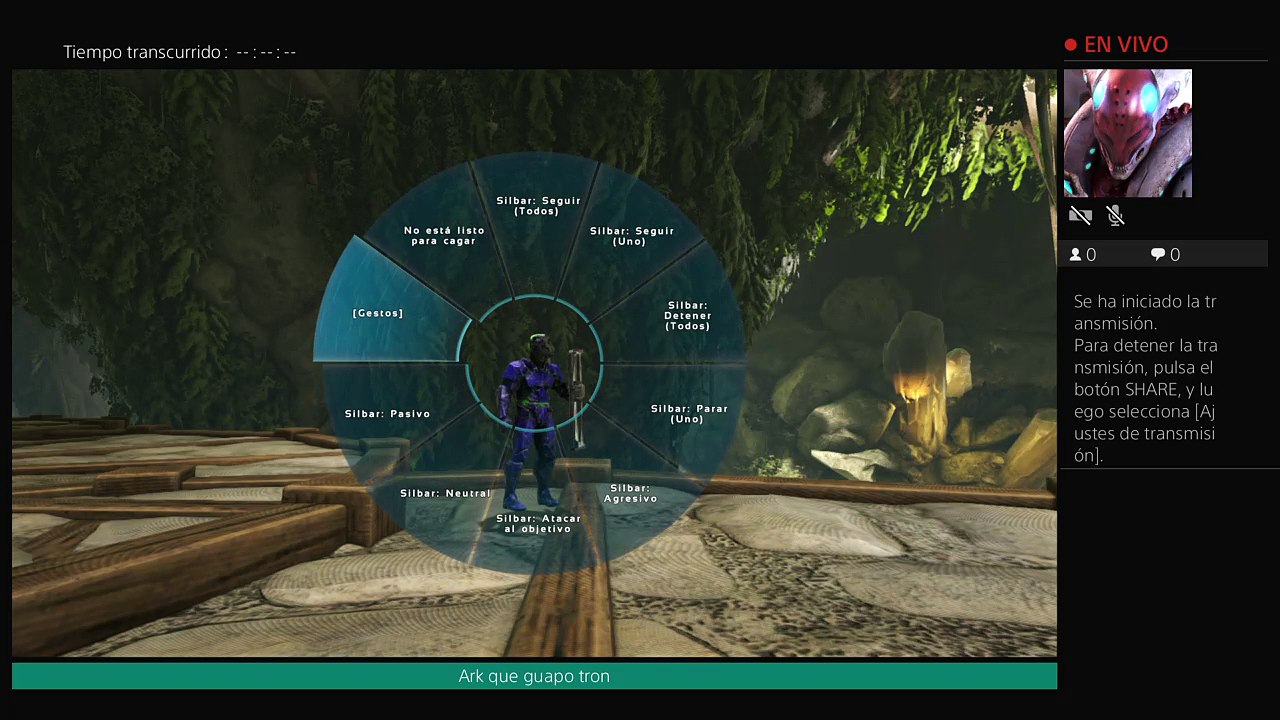
Task: Click the comments count bubble icon
Action: pos(1158,255)
